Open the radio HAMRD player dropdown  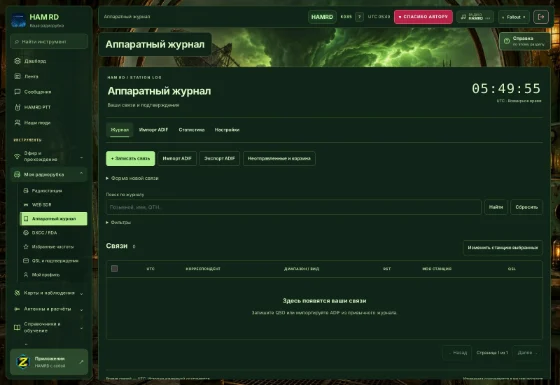coord(475,17)
